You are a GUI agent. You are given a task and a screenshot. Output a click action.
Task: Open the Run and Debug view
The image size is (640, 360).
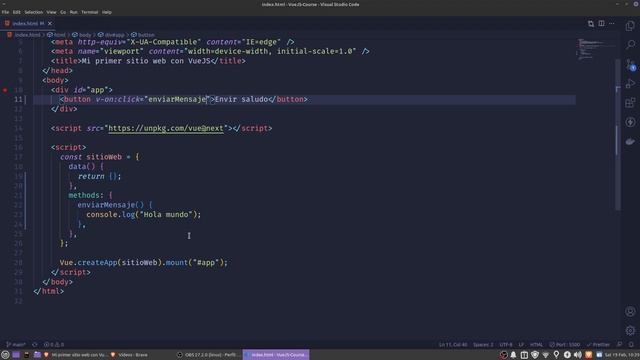tap(630, 84)
